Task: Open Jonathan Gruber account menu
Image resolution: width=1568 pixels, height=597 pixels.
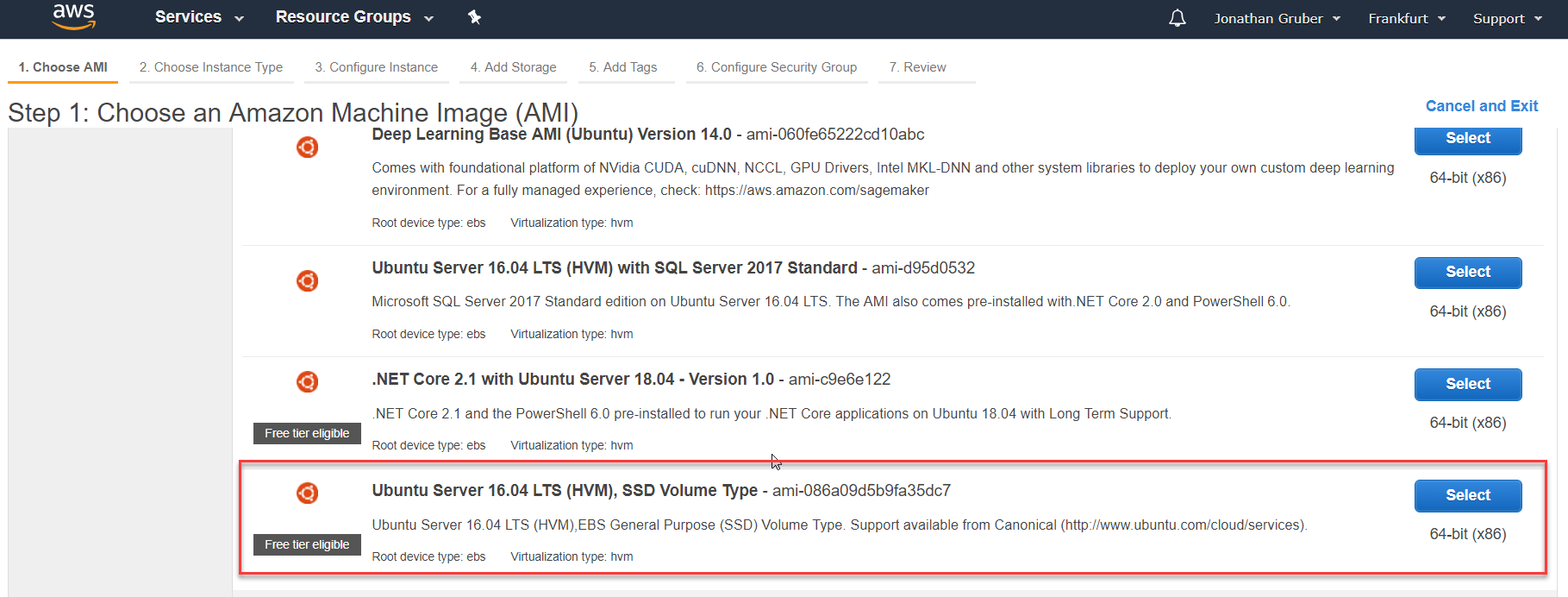Action: (1278, 18)
